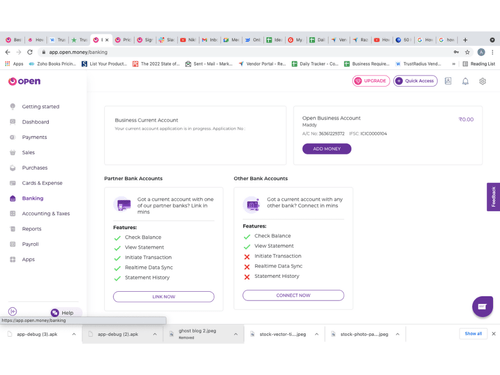500x375 pixels.
Task: Switch to the Pricing browser tab
Action: (123, 40)
